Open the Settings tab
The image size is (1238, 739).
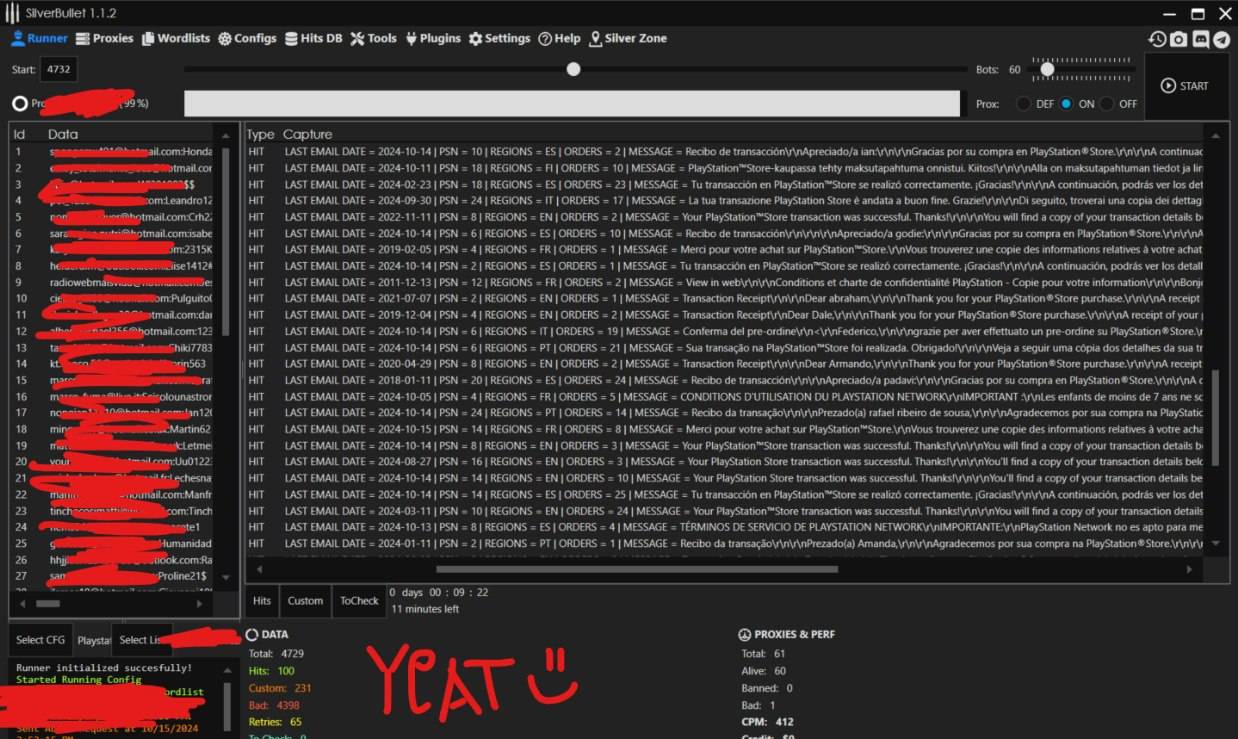499,38
